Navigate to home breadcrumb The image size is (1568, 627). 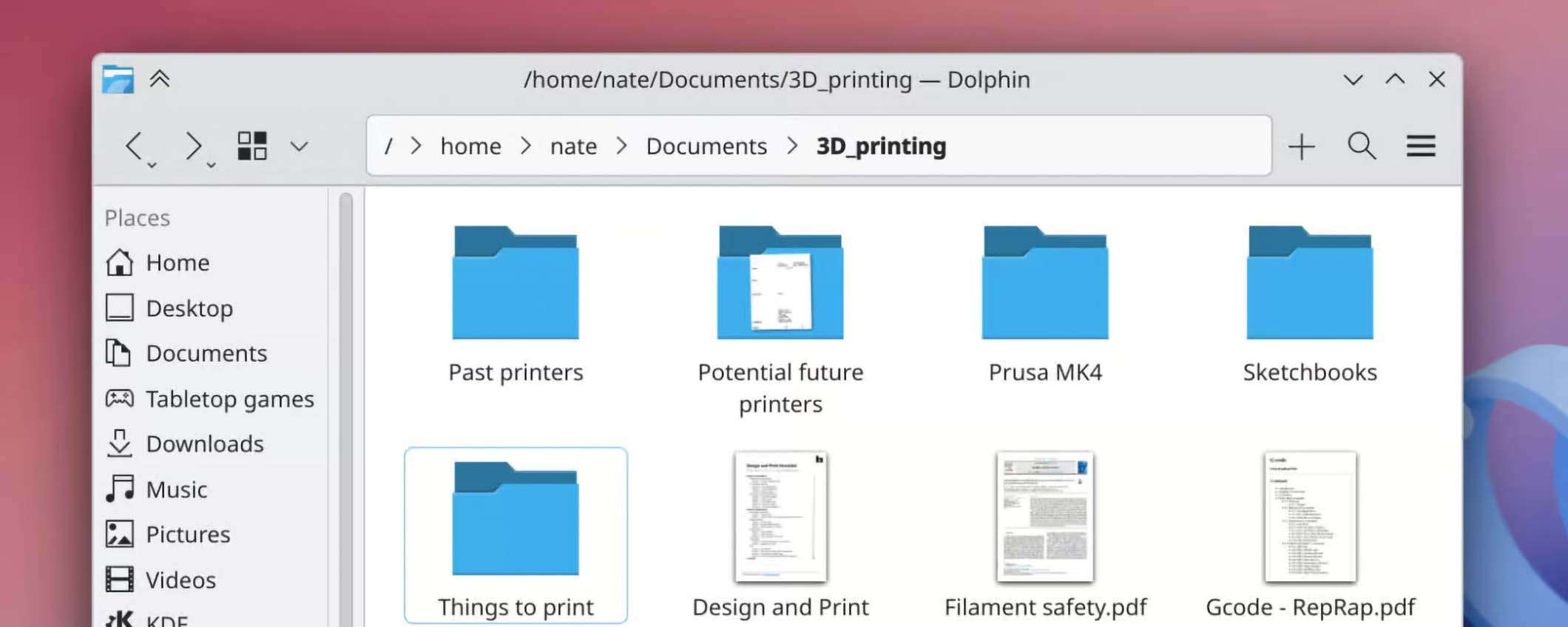click(470, 146)
